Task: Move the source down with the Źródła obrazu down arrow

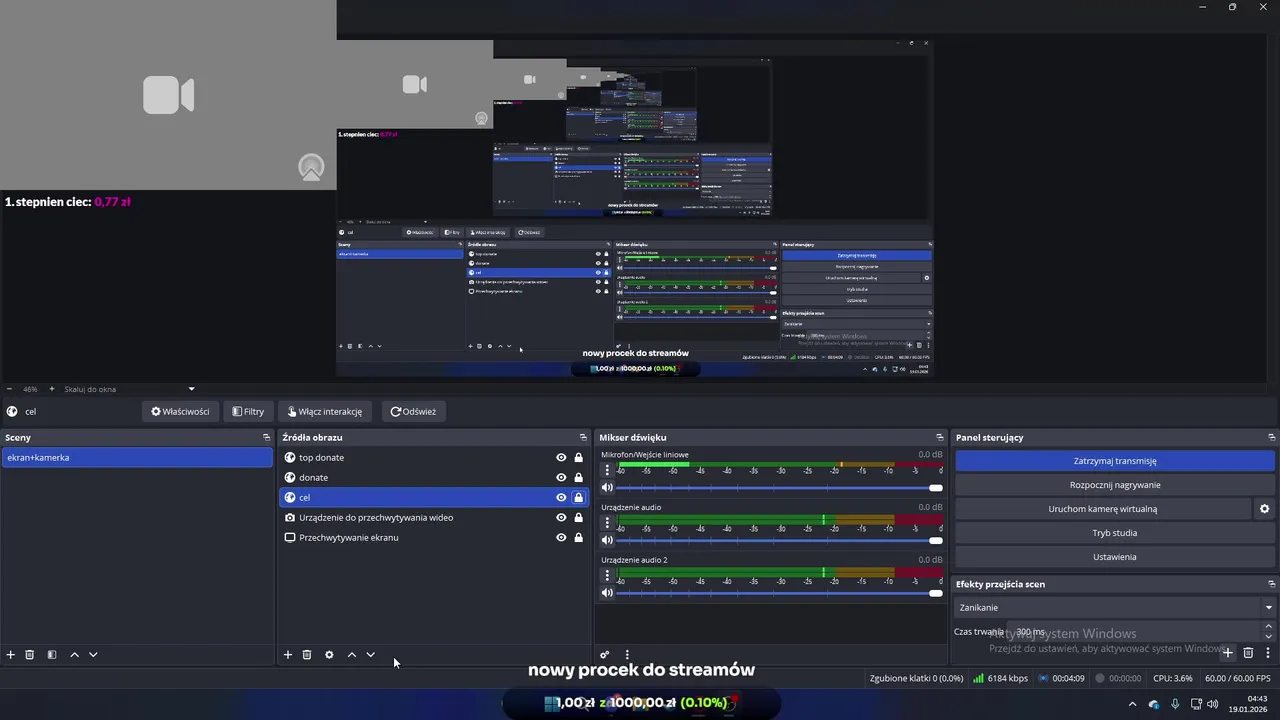Action: 371,655
